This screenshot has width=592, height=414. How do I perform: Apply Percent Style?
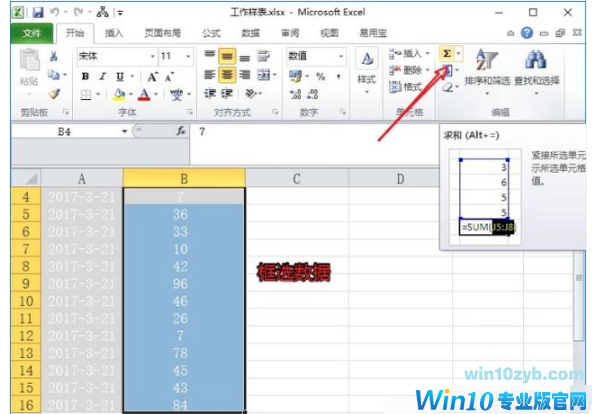click(x=321, y=76)
